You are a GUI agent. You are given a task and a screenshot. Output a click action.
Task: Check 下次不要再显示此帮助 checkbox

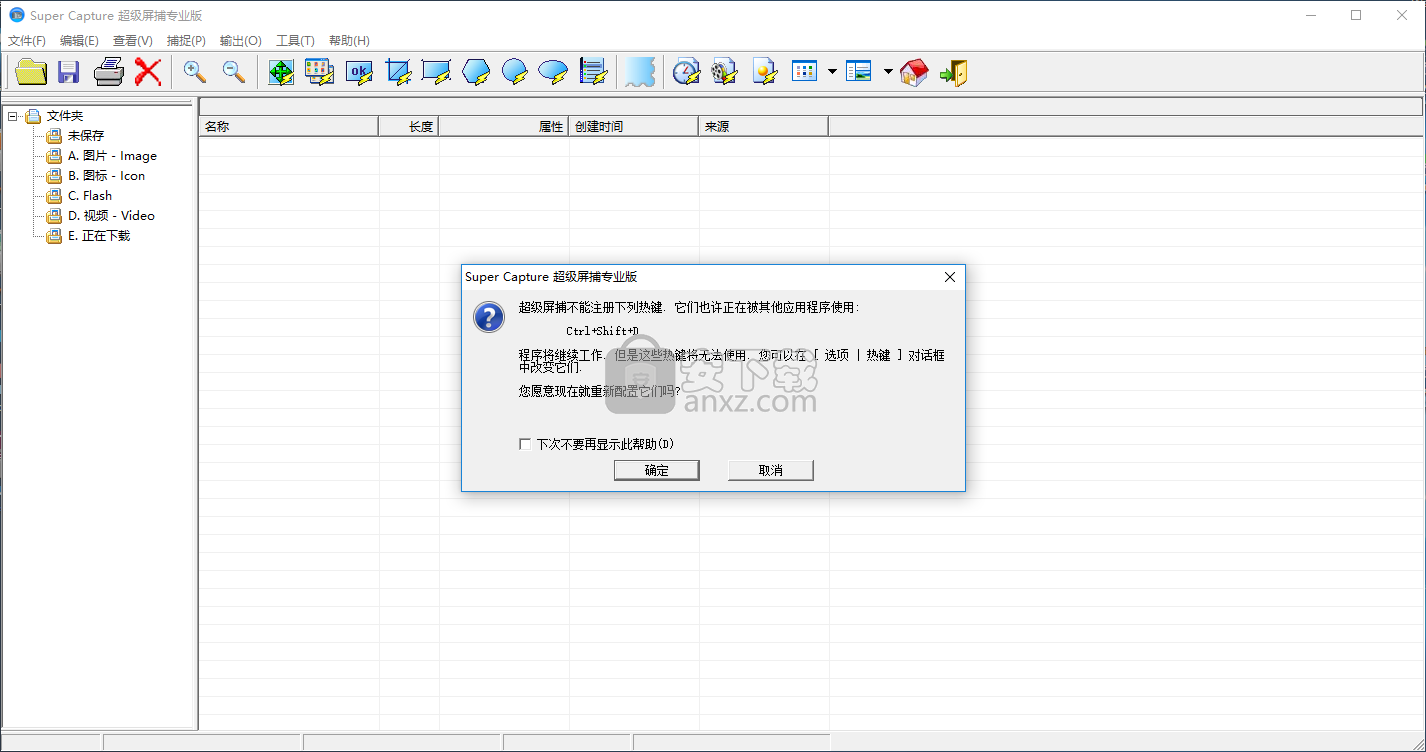click(525, 444)
